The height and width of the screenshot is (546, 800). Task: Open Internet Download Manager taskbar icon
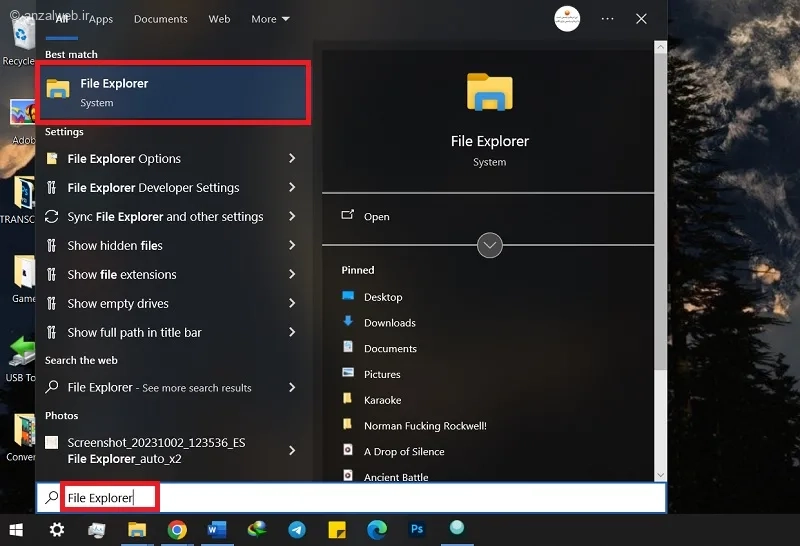[x=257, y=529]
